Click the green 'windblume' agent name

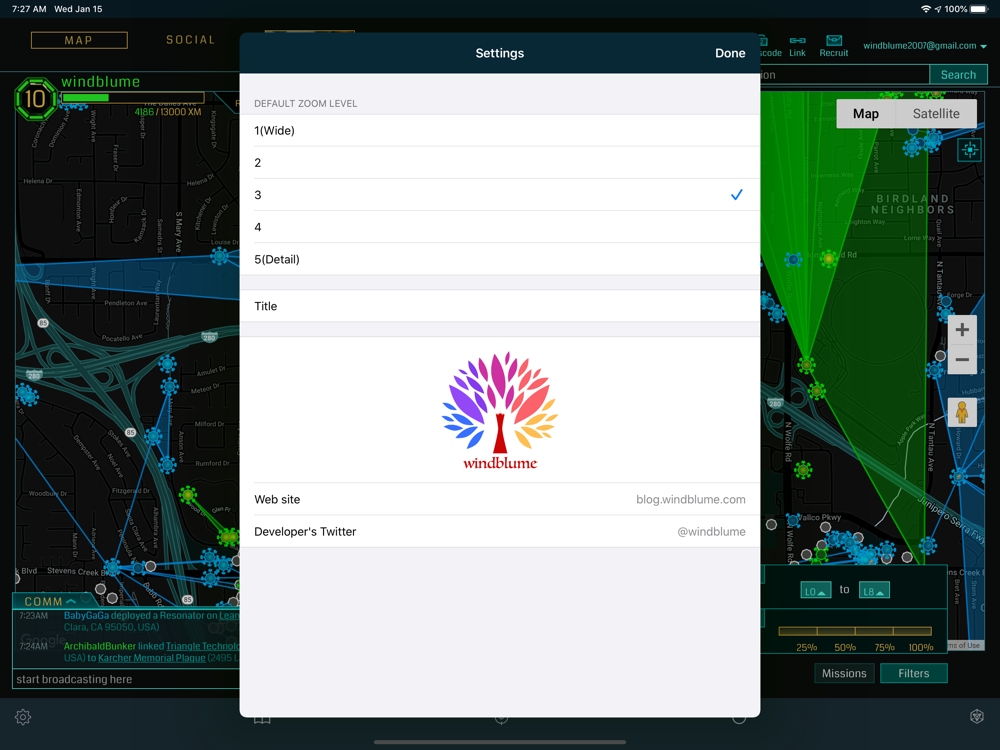tap(101, 82)
